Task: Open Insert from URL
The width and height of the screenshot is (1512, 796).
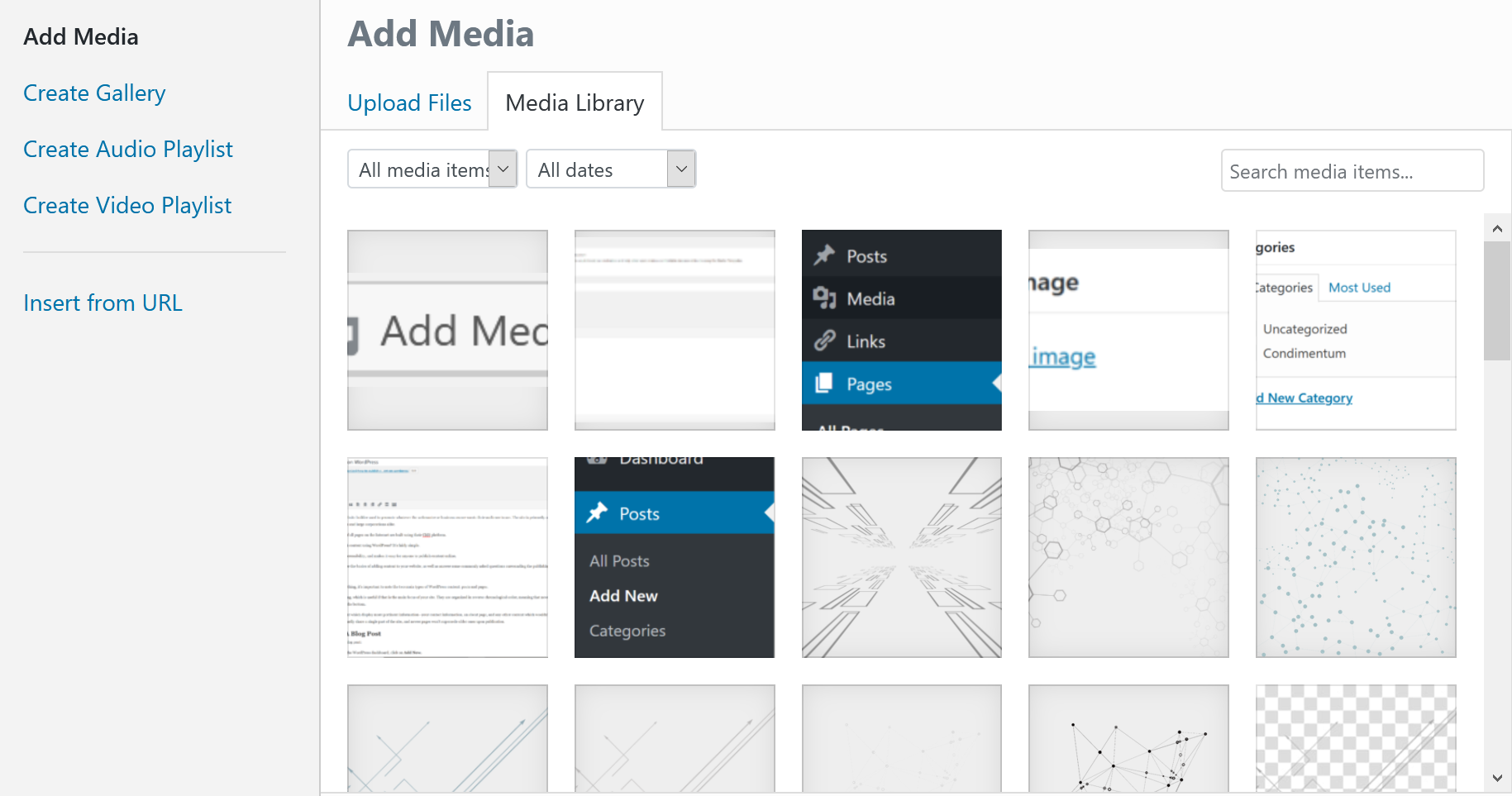Action: tap(103, 303)
